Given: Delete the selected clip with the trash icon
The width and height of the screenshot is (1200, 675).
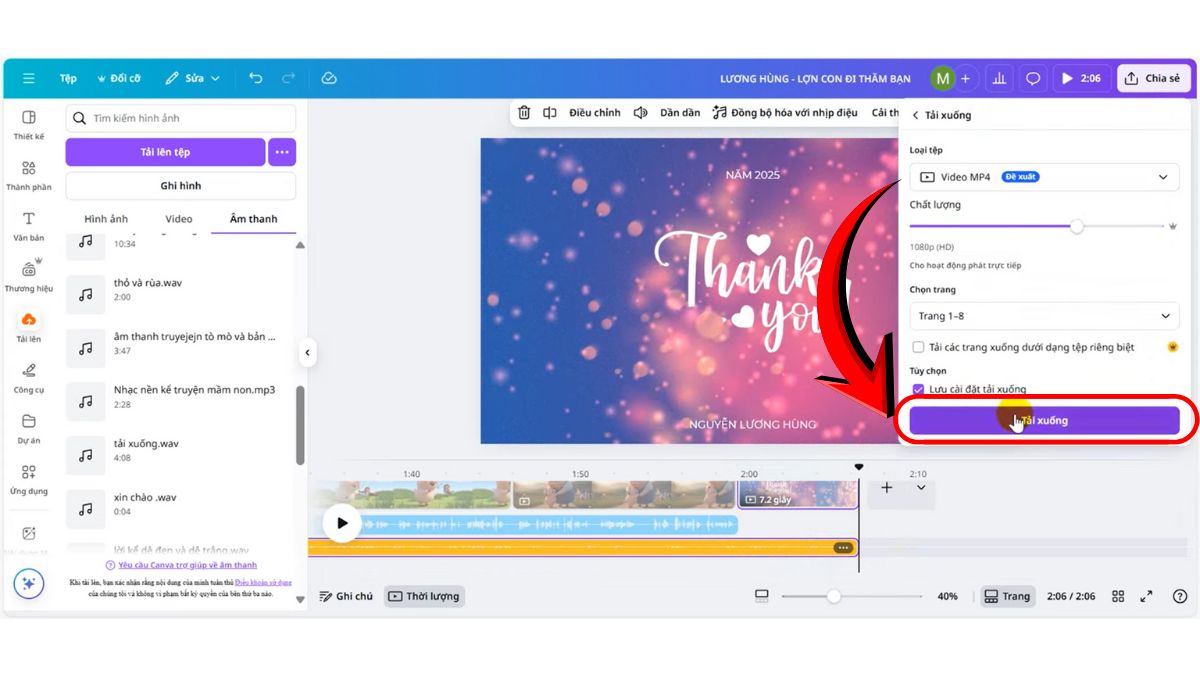Looking at the screenshot, I should pyautogui.click(x=524, y=112).
